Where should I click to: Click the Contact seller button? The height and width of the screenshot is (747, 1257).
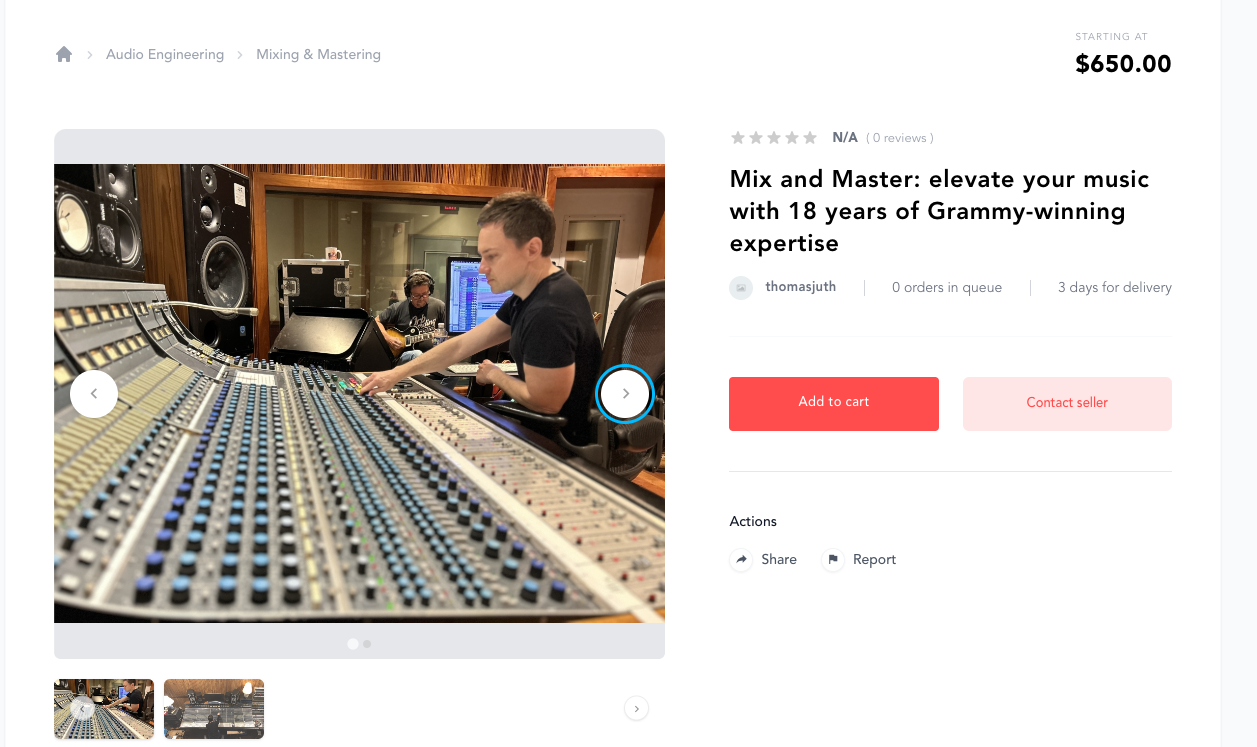1067,404
